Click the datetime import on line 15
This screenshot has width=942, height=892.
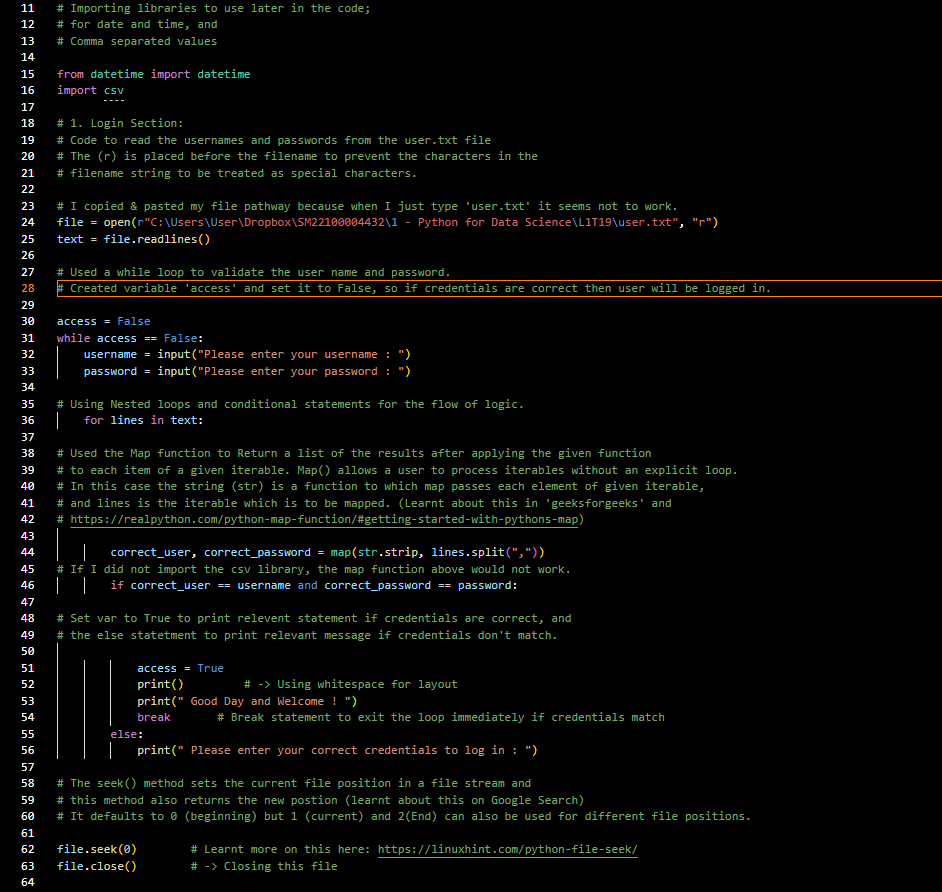[x=150, y=73]
